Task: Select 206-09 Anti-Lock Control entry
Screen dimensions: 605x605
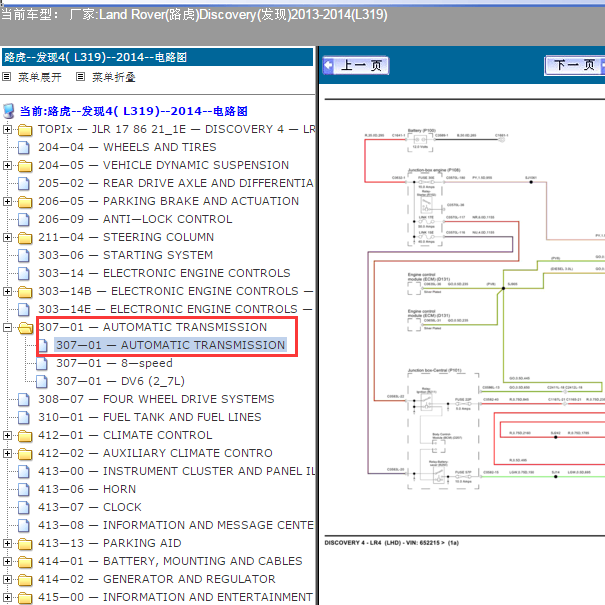Action: 135,219
